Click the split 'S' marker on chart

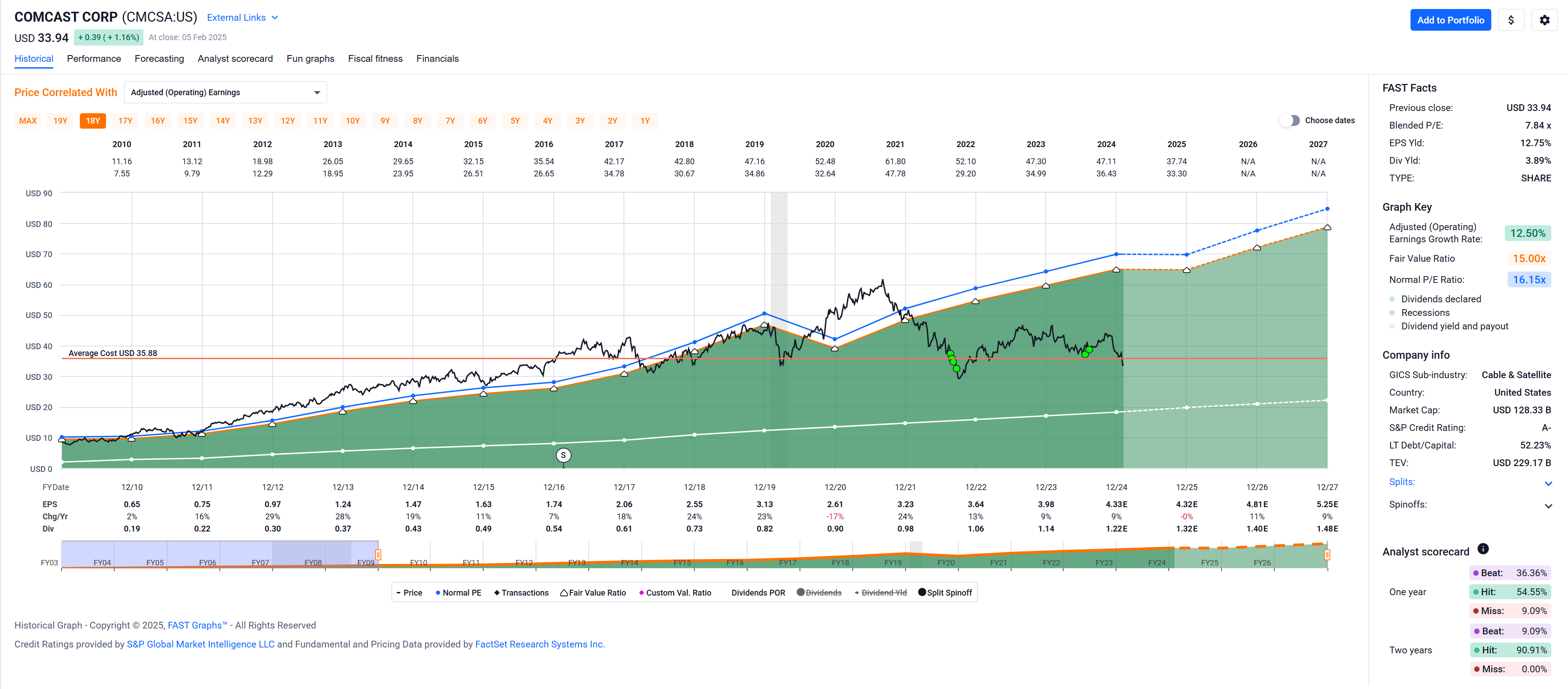tap(563, 455)
